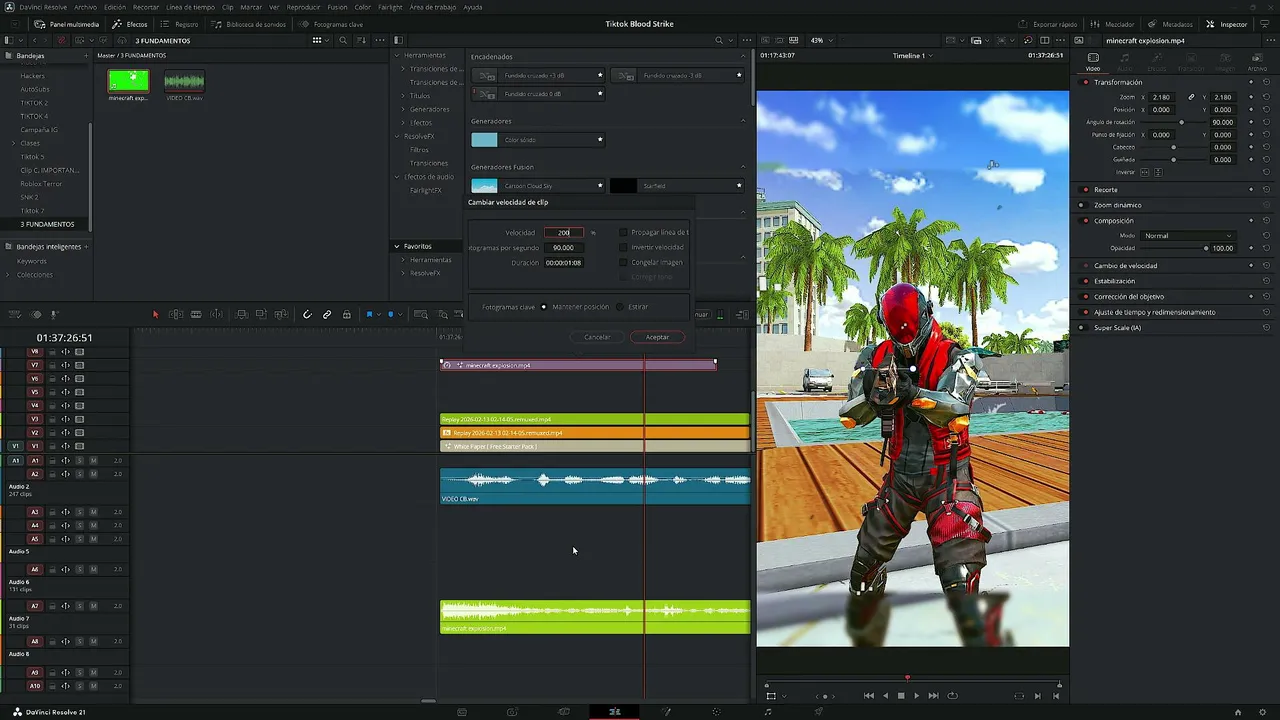Adjust the Cabeceo slider handle
Image resolution: width=1280 pixels, height=720 pixels.
click(x=1174, y=147)
